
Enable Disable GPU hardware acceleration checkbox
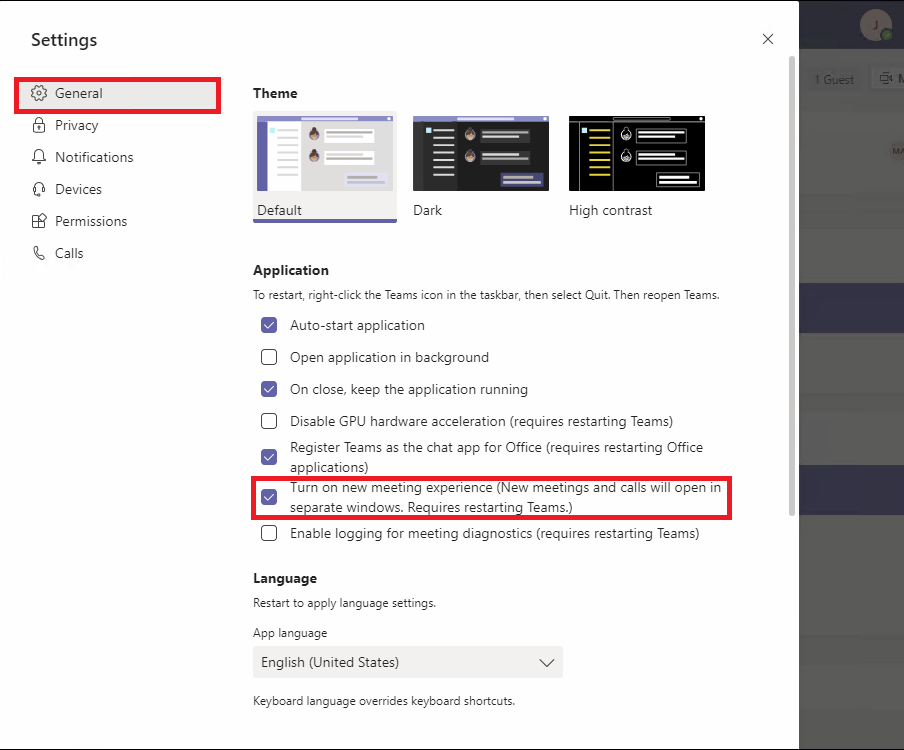269,421
